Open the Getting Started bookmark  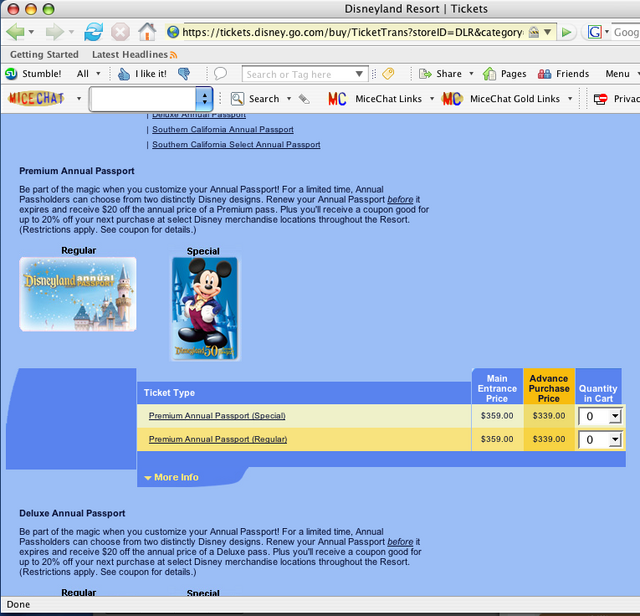click(x=44, y=55)
